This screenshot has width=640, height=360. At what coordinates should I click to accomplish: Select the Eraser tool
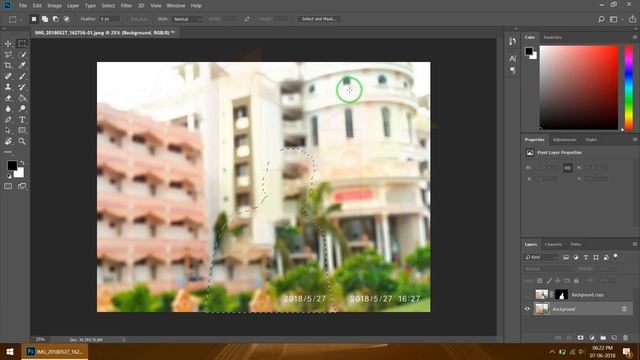[8, 98]
